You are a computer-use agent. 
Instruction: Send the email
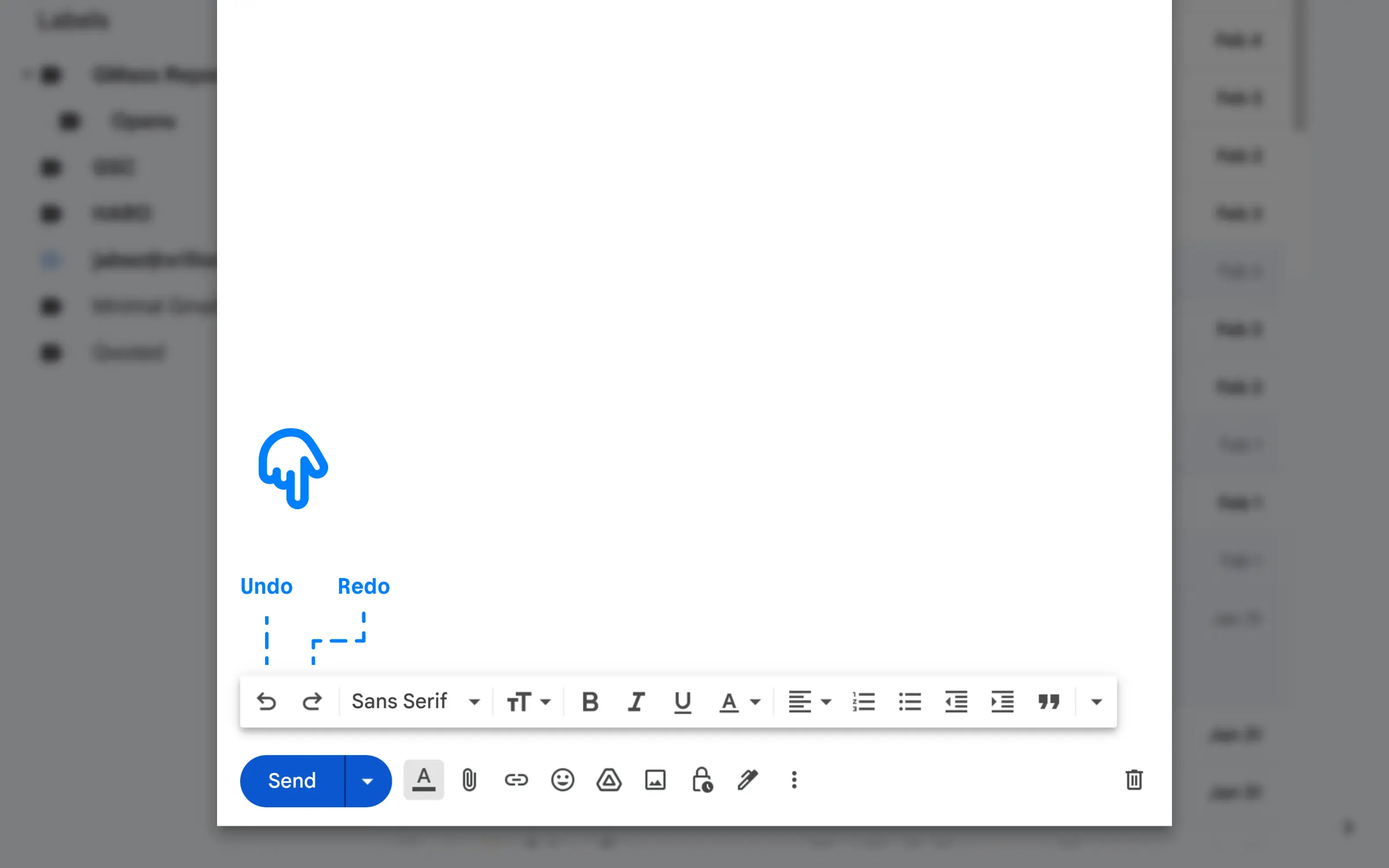point(292,781)
